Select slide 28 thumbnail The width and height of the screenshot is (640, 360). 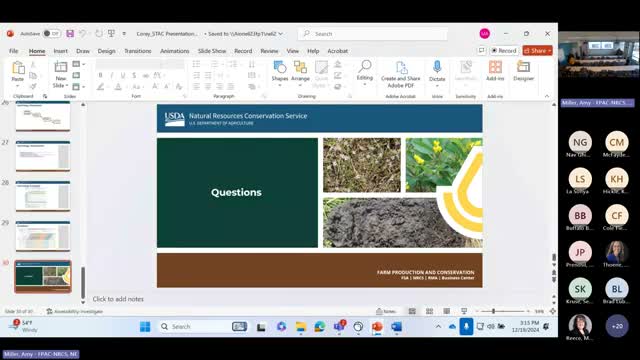tap(43, 196)
